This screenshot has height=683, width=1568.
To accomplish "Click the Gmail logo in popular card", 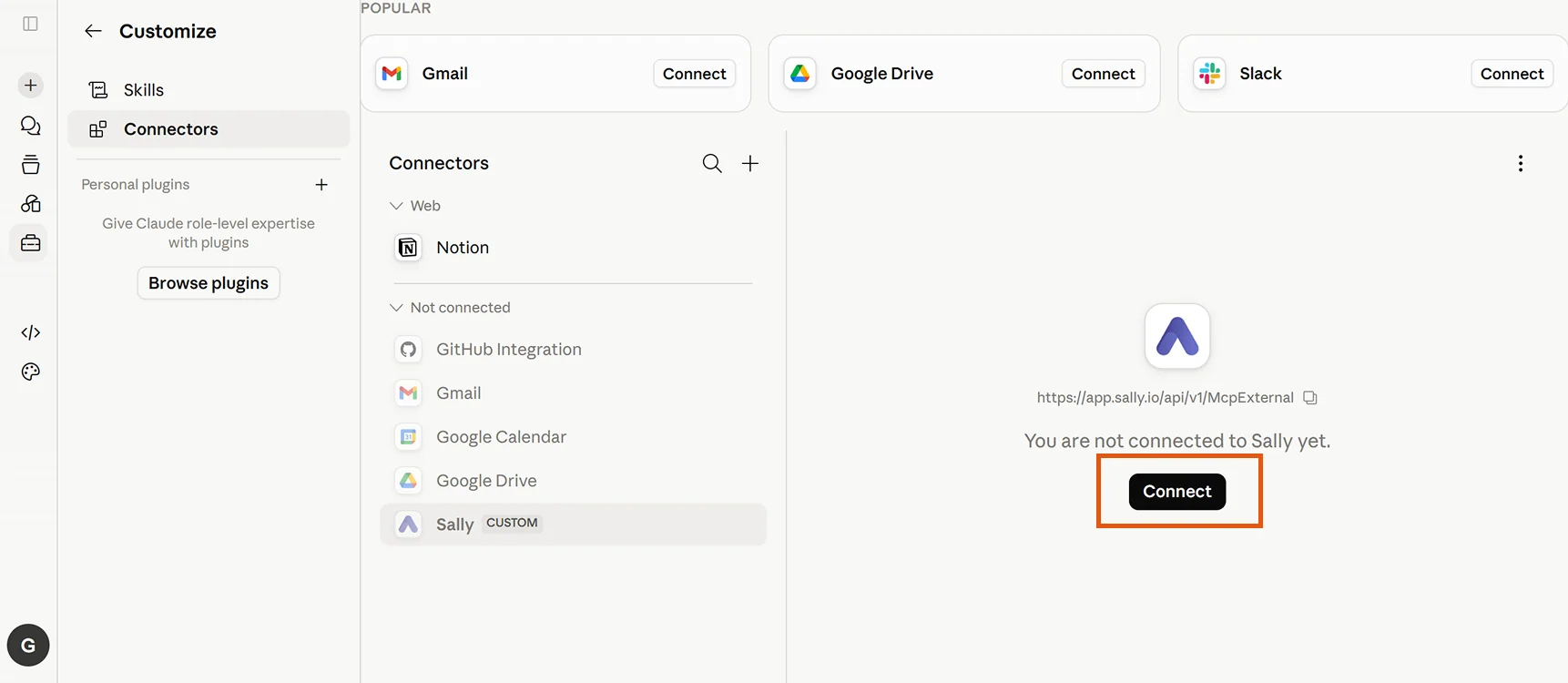I will [392, 74].
